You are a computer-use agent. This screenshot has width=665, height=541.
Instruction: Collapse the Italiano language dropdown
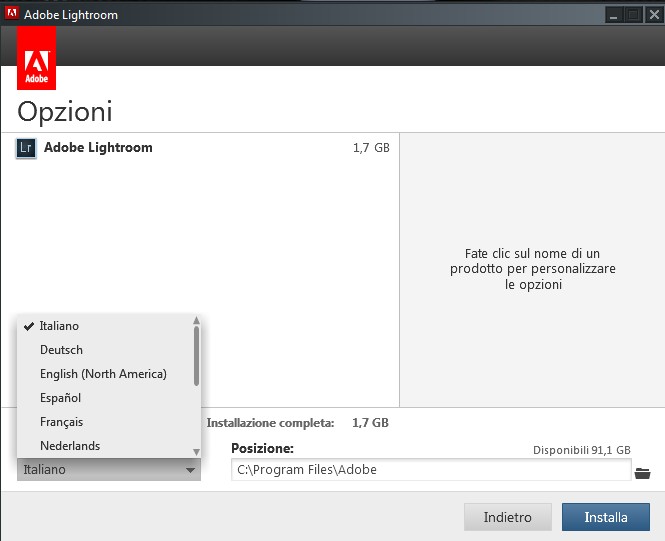109,470
